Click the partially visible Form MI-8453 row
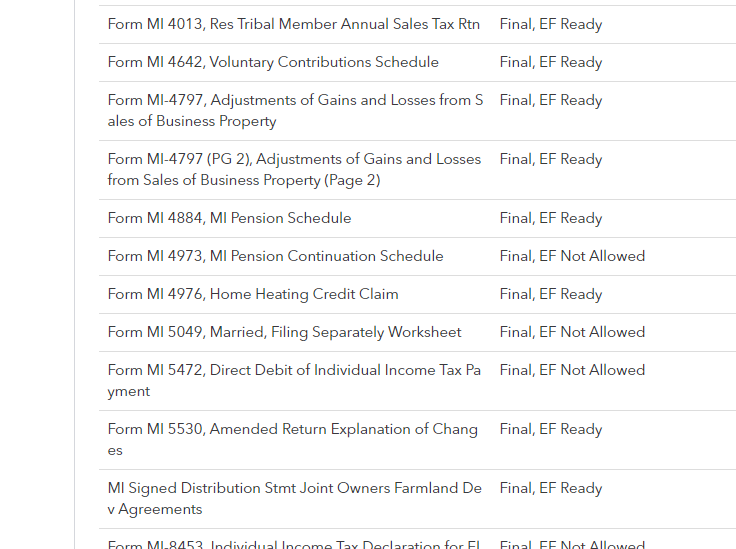 (294, 544)
